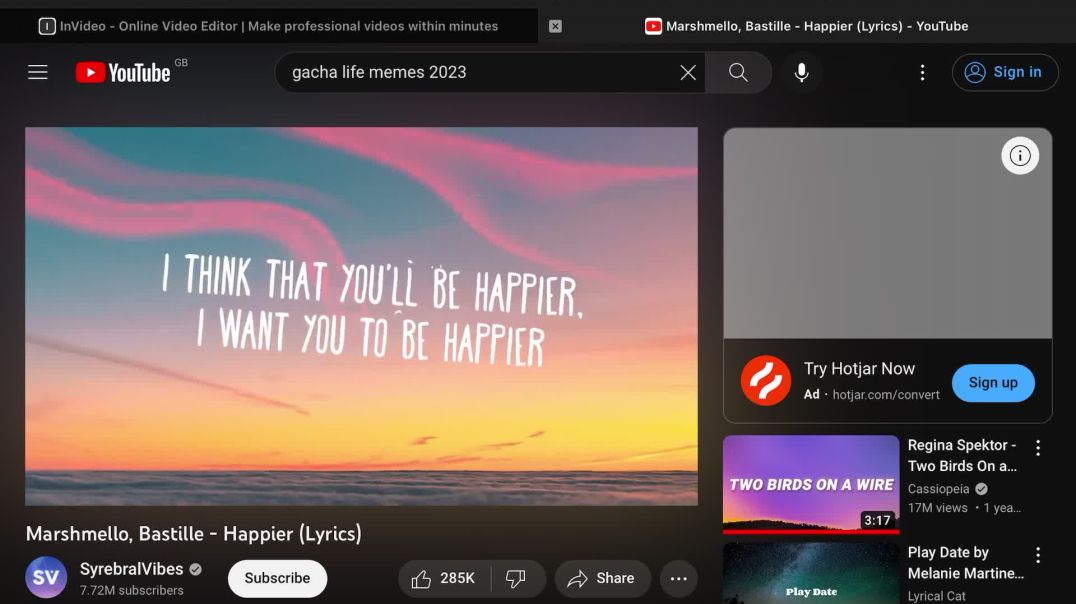Open the SyrebralVibes channel avatar
Image resolution: width=1076 pixels, height=604 pixels.
point(46,577)
